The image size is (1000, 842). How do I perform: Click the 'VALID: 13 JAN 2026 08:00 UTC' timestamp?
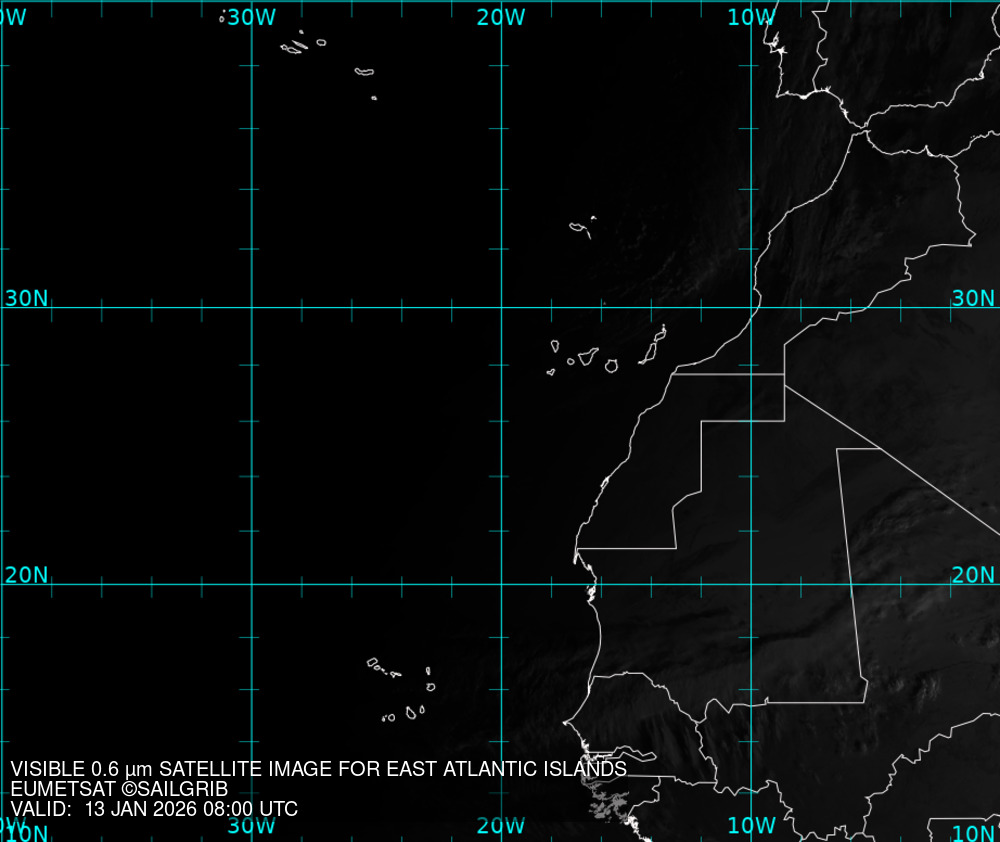pos(154,809)
